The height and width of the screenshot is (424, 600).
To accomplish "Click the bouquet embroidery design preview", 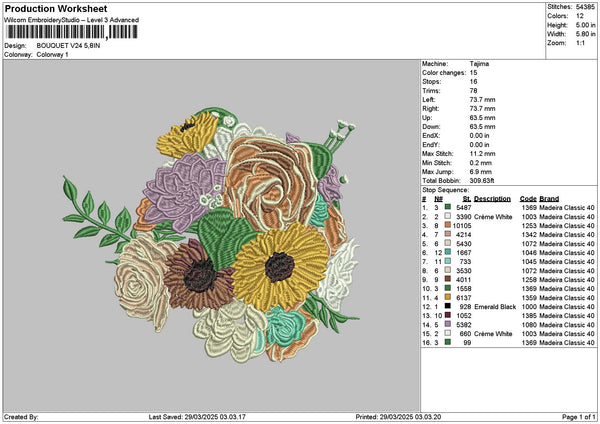I will pos(211,235).
